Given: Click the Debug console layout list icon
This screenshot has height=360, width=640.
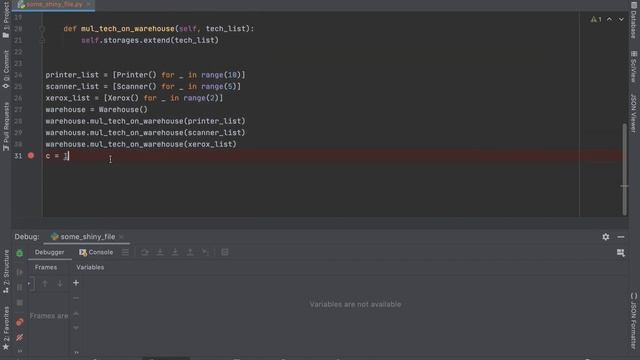Looking at the screenshot, I should [x=125, y=252].
